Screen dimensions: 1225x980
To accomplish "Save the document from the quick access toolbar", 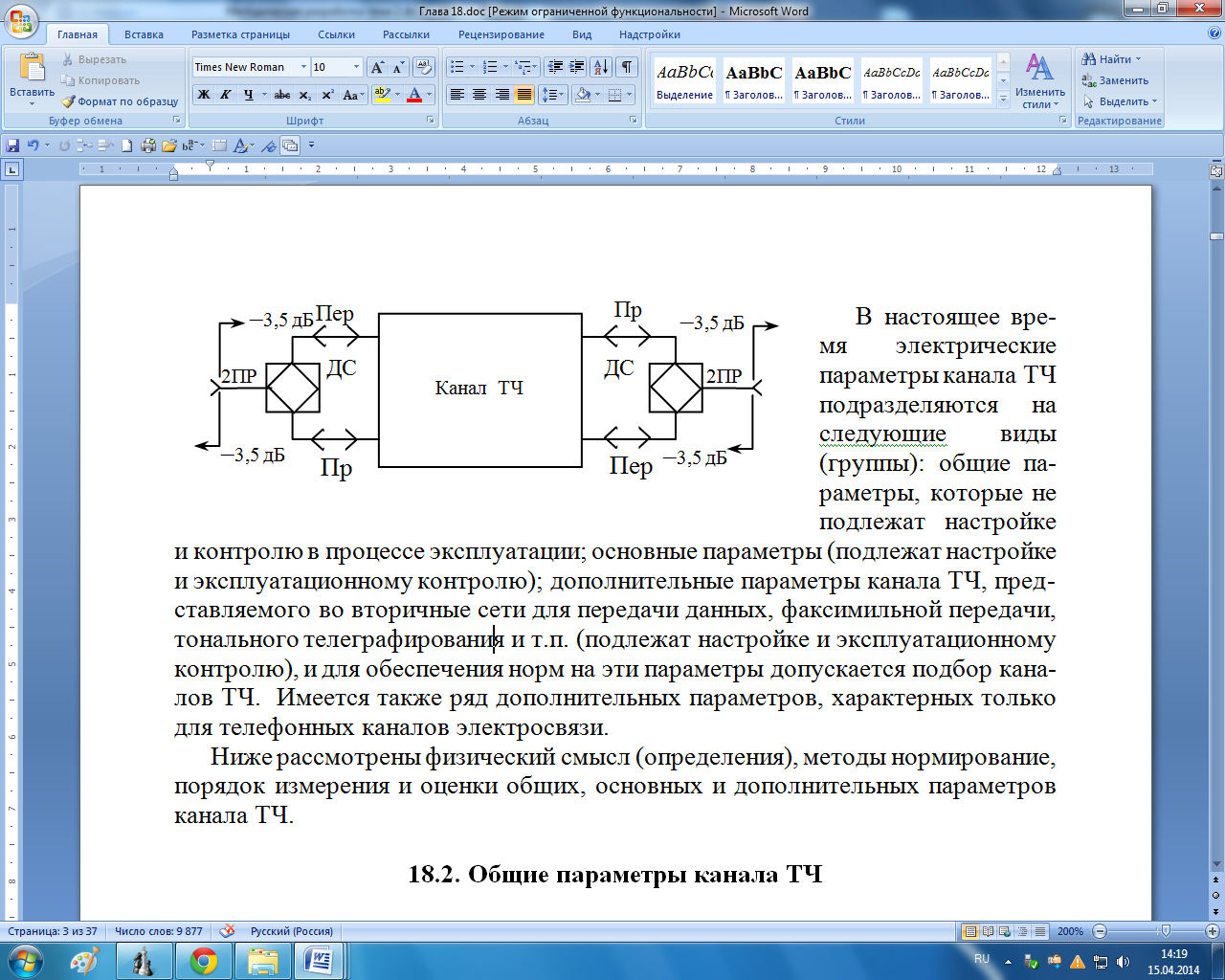I will [x=12, y=145].
